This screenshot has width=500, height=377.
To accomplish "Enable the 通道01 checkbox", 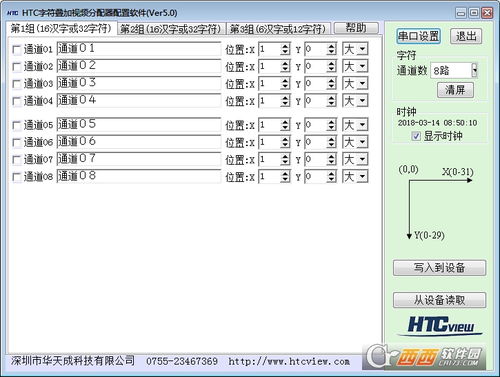I will [x=16, y=50].
